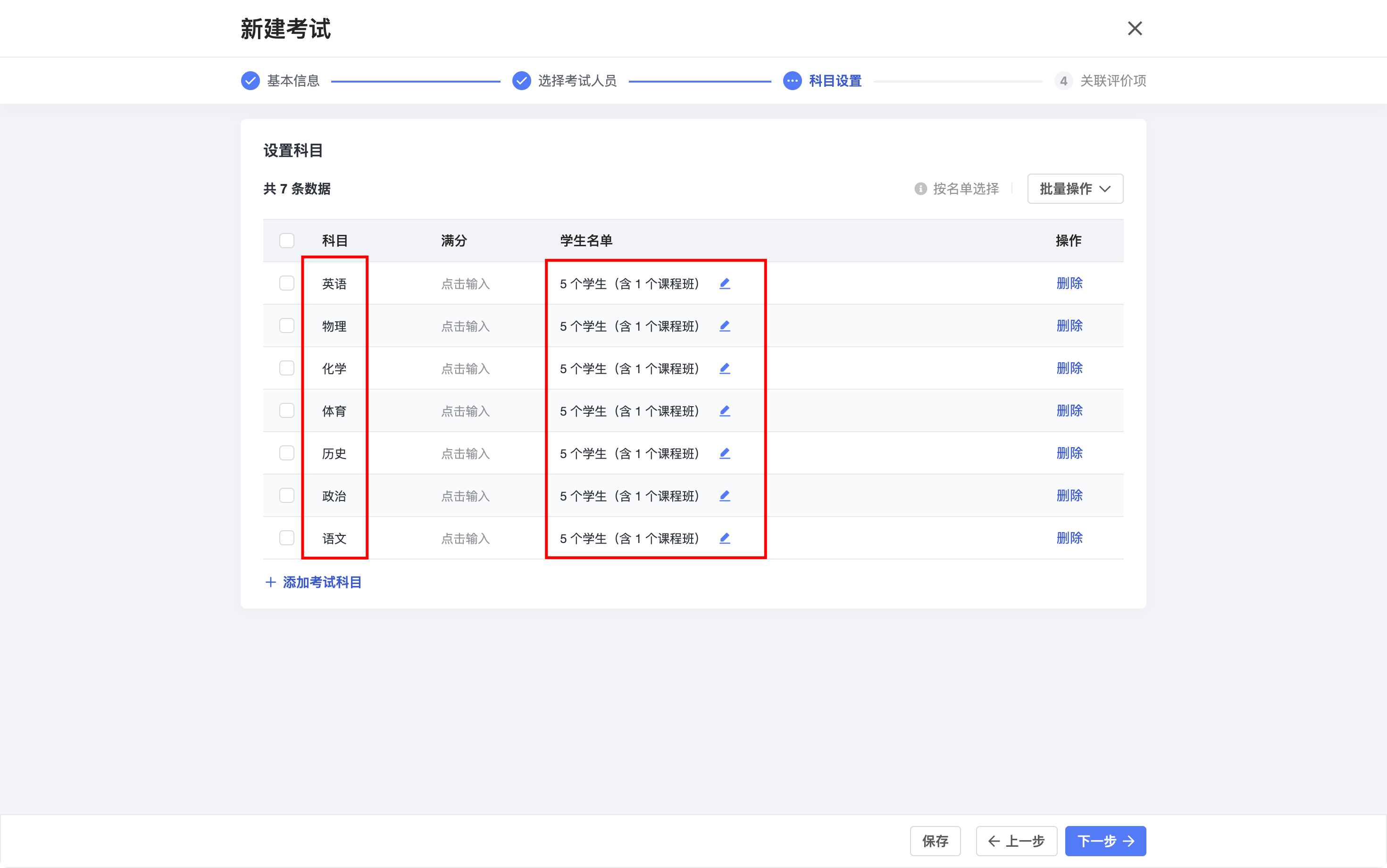Screen dimensions: 1387x868
Task: Go to 基本信息 step
Action: tap(293, 81)
